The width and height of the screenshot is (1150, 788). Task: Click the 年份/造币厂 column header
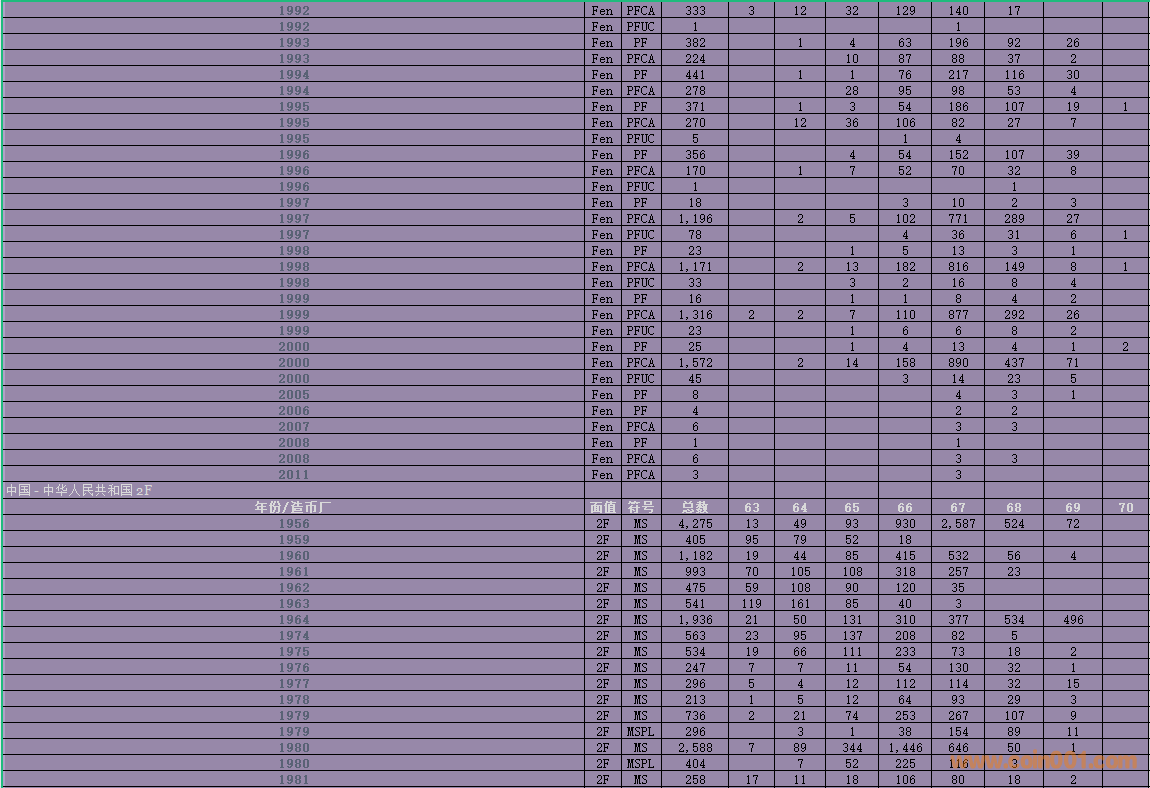tap(293, 507)
